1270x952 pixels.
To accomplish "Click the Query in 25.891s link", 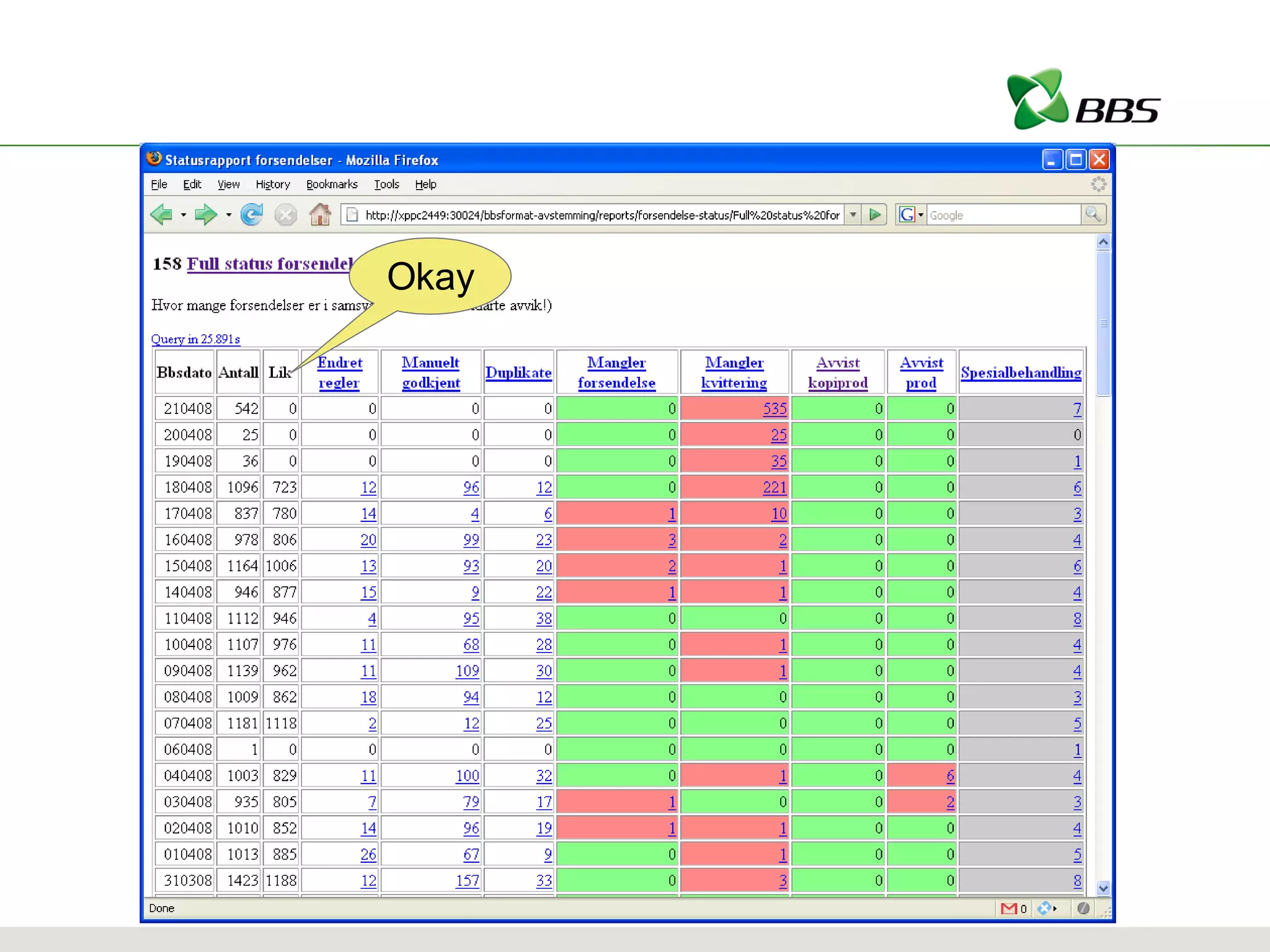I will point(195,339).
